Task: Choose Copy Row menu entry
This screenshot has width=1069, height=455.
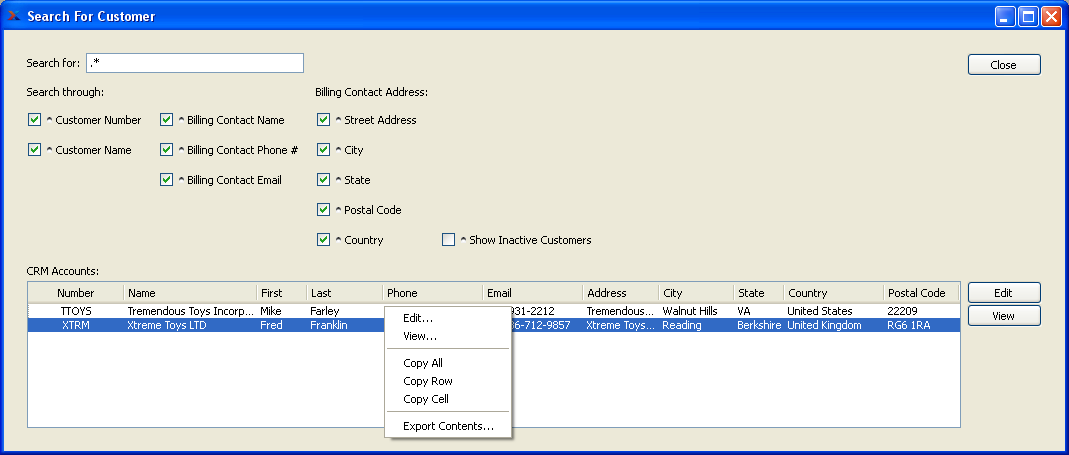Action: (428, 381)
